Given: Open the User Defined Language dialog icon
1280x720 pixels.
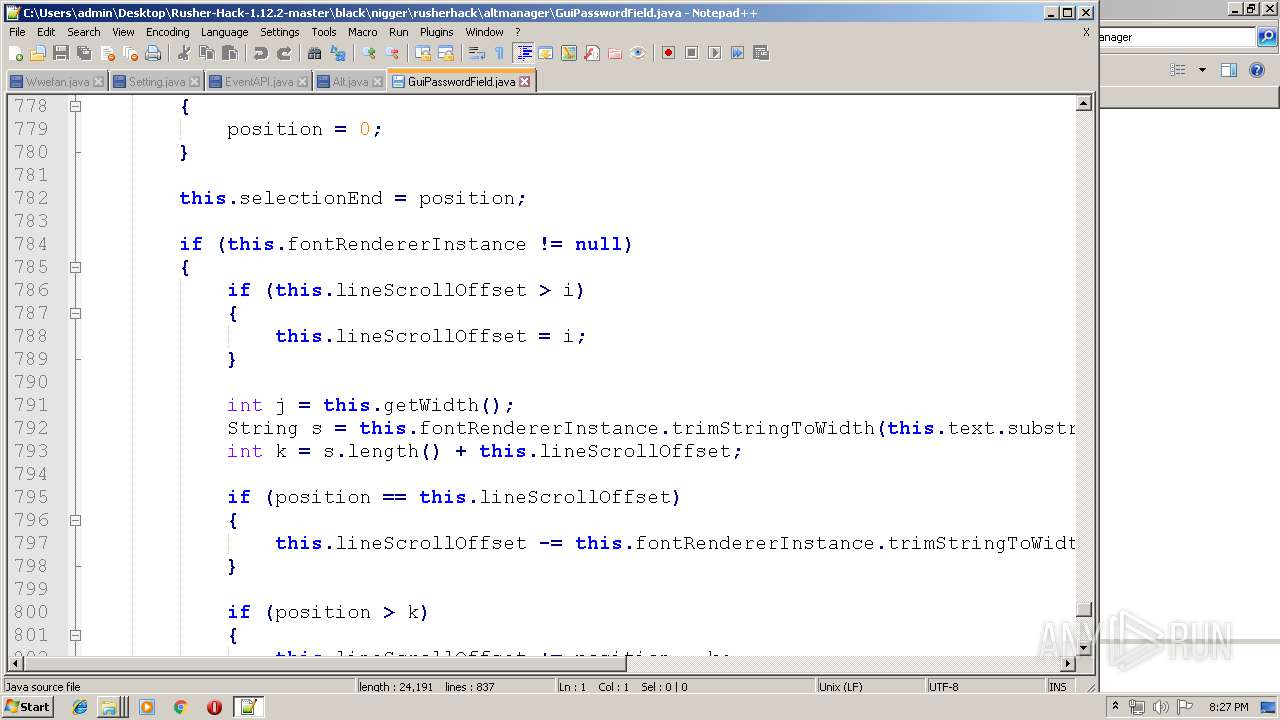Looking at the screenshot, I should coord(545,53).
